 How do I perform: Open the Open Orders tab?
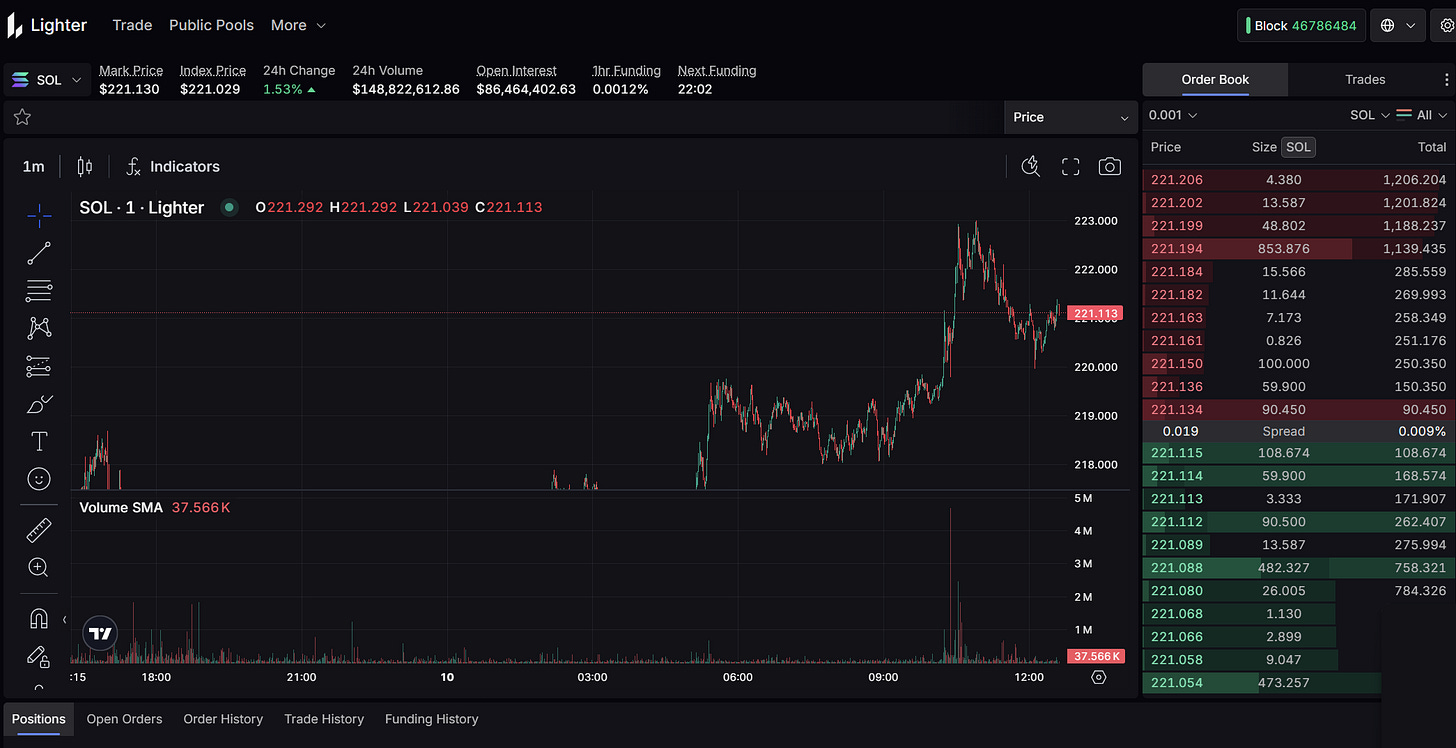click(125, 719)
